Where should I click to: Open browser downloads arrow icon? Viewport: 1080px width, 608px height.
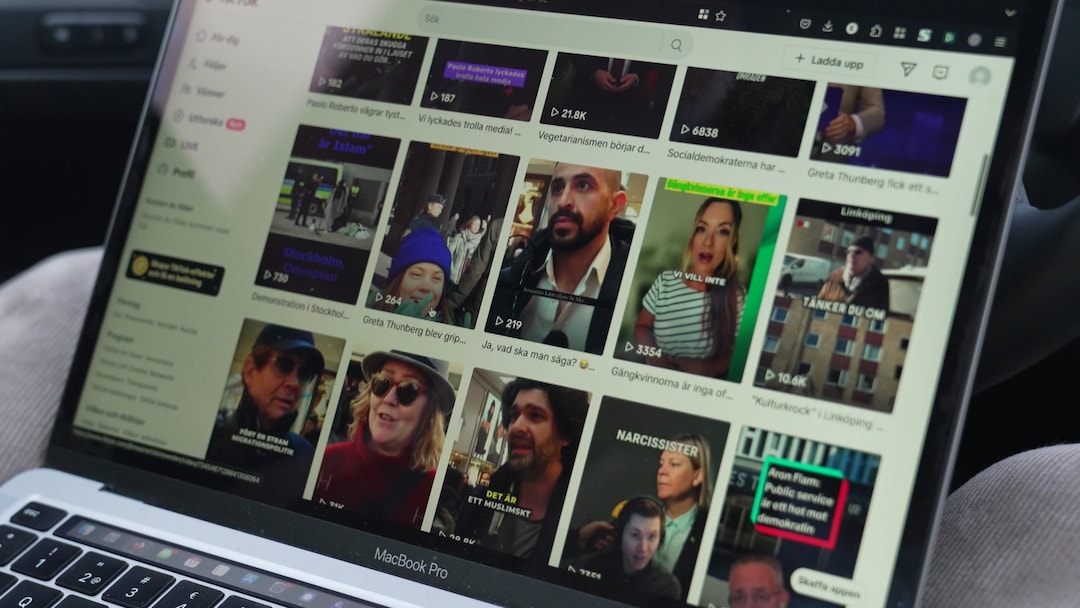click(x=828, y=26)
